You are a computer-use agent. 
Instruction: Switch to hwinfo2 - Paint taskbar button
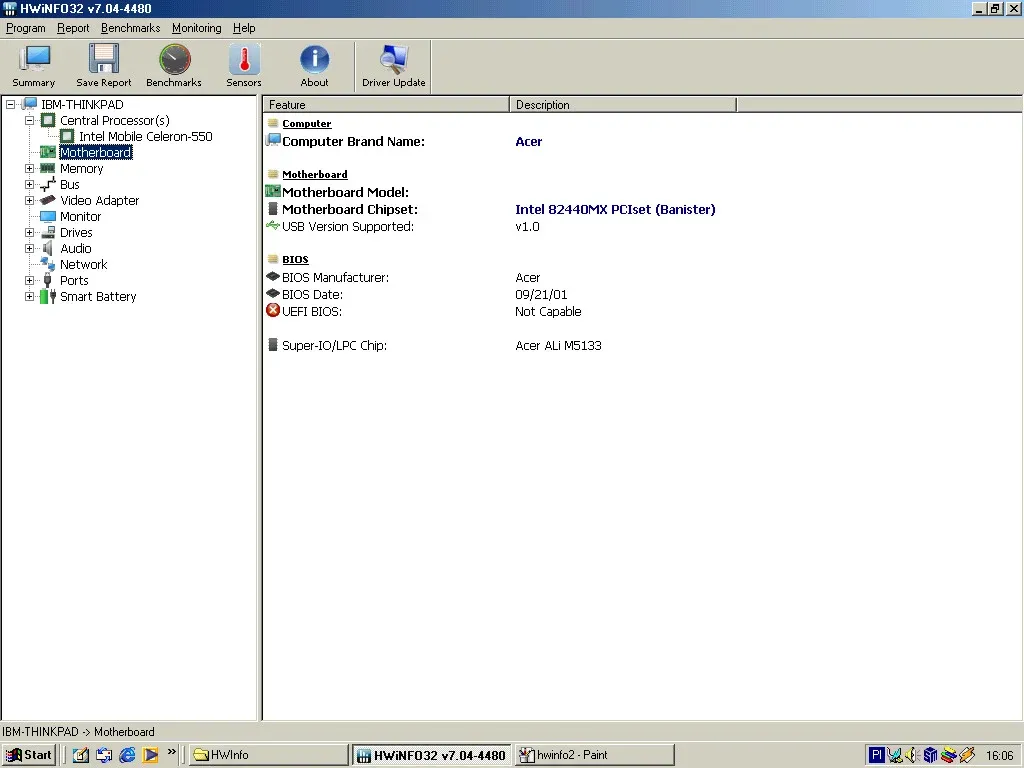tap(594, 755)
